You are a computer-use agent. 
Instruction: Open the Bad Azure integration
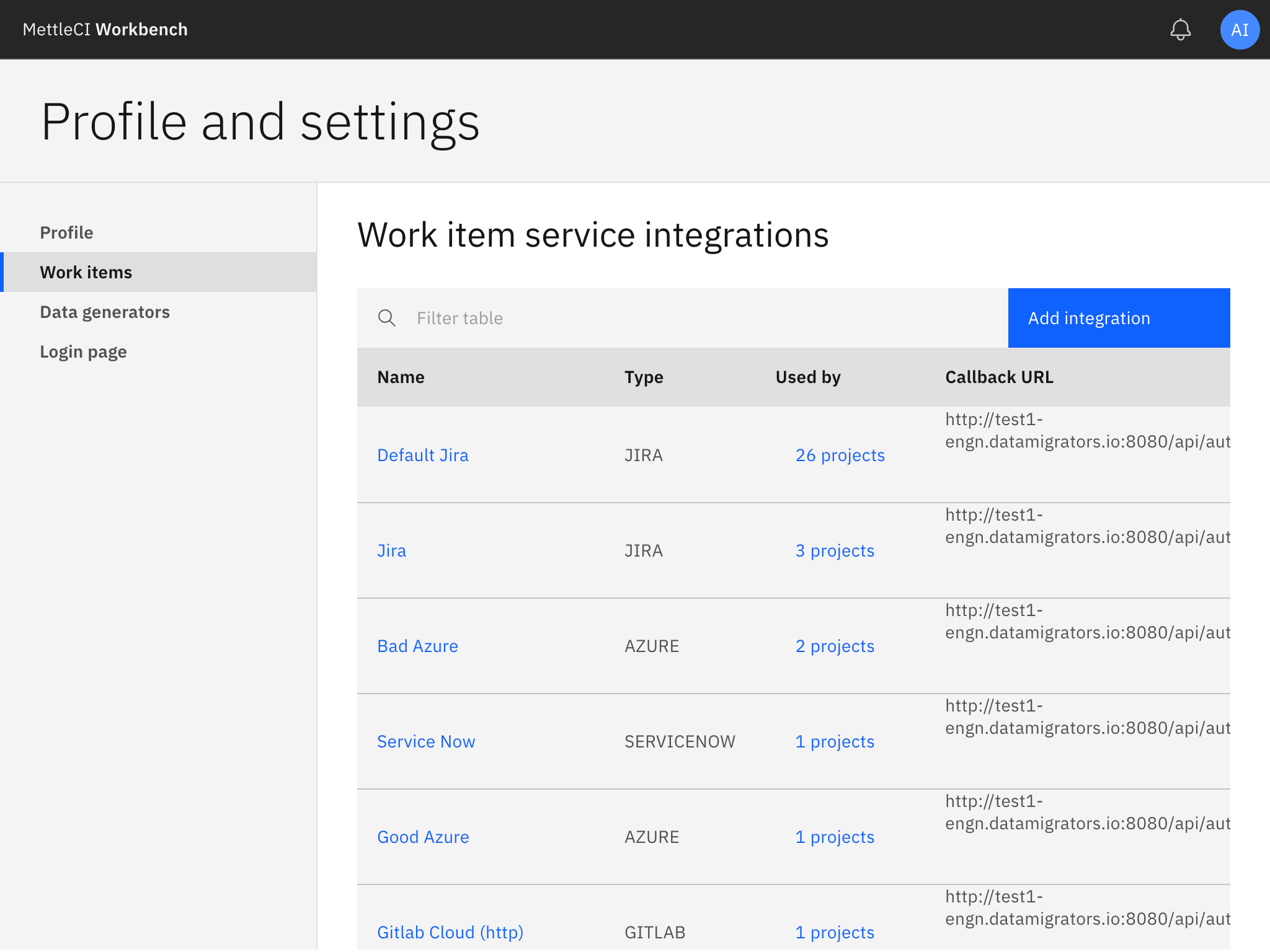417,646
